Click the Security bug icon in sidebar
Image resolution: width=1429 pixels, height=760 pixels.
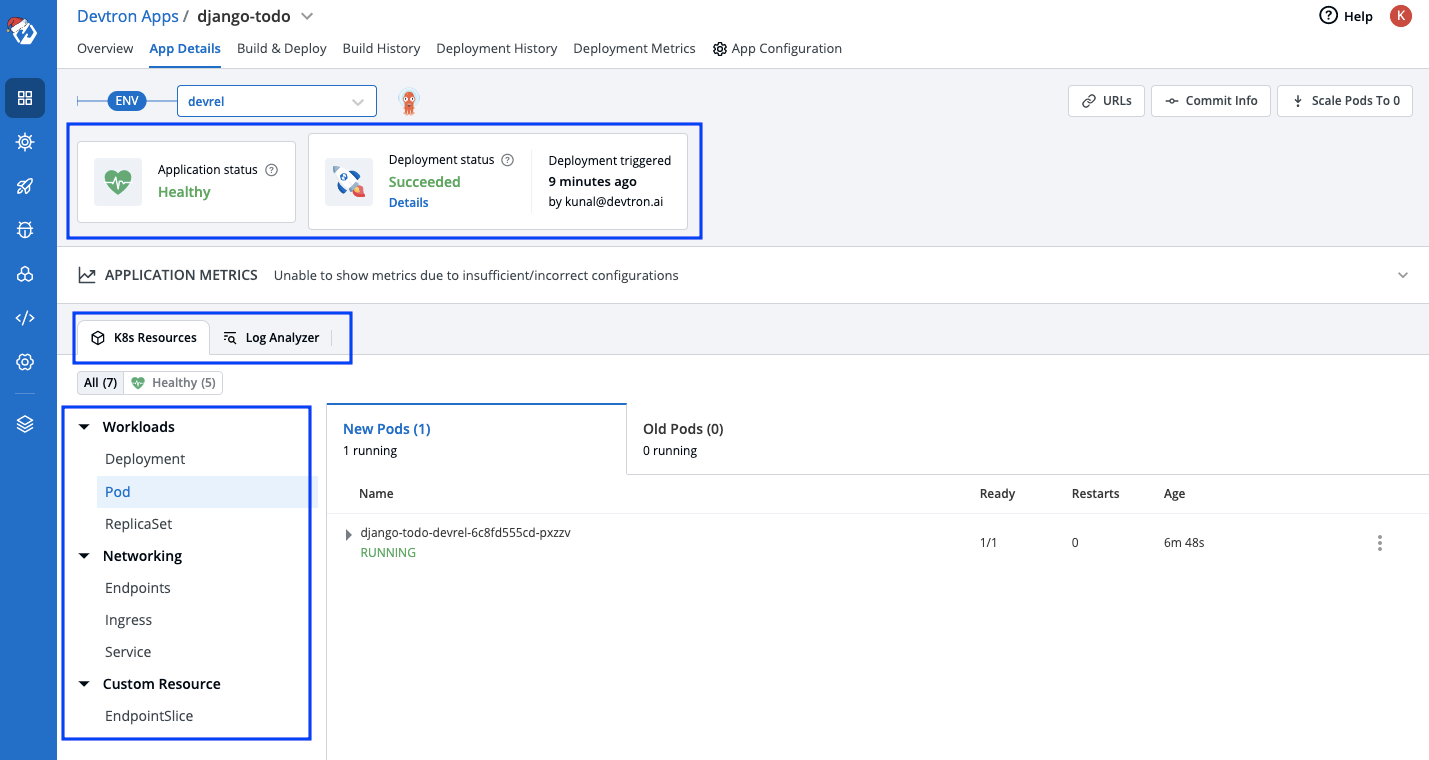point(26,230)
